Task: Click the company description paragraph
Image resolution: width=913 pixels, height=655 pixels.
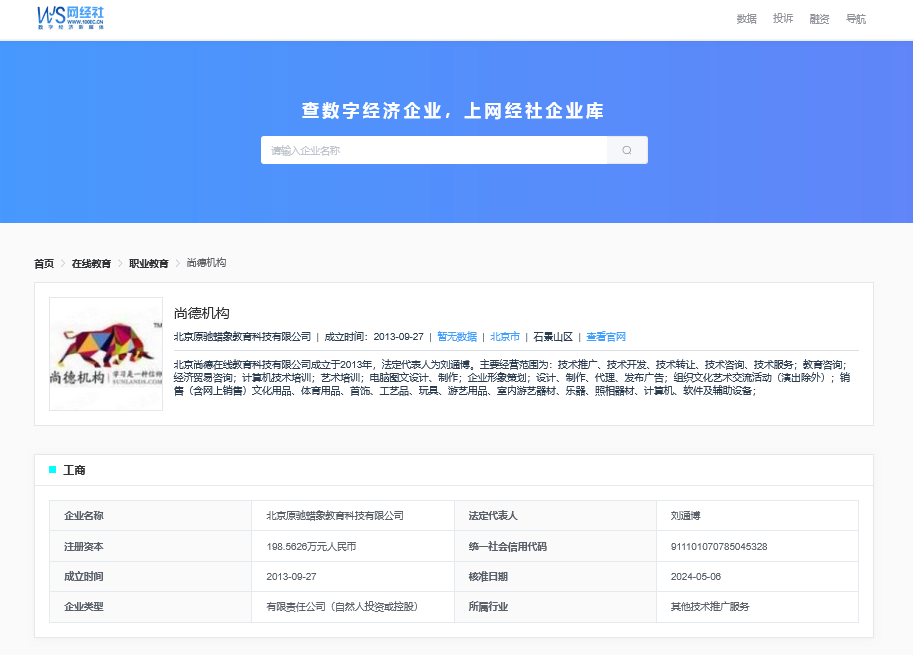Action: [512, 378]
